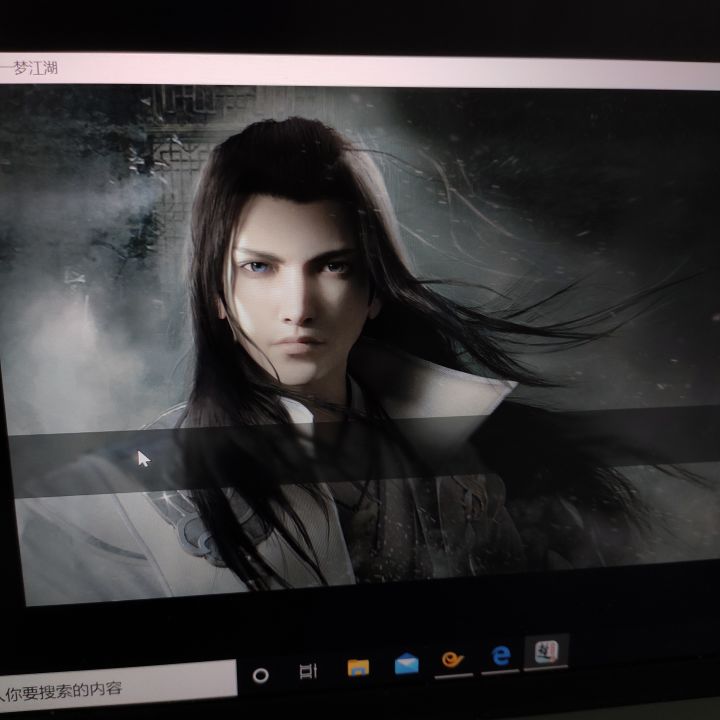Open Microsoft Edge from the taskbar

501,655
